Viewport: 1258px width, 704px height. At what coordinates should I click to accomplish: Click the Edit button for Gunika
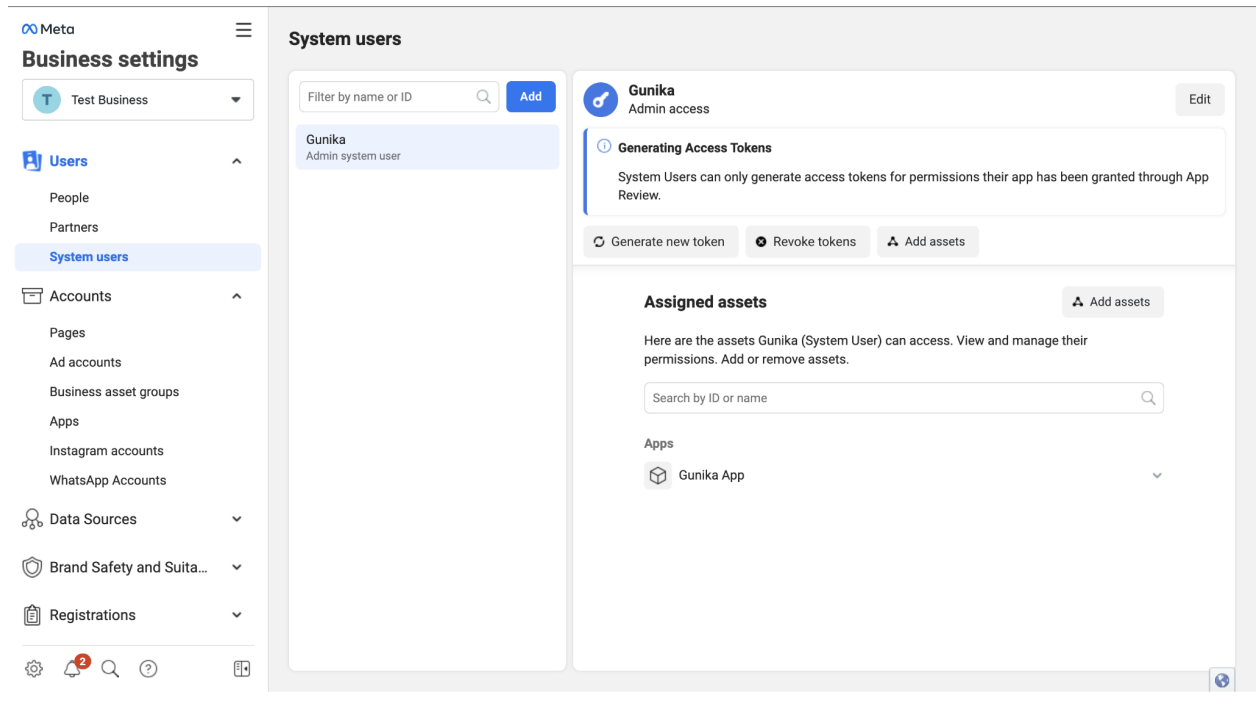click(x=1200, y=99)
